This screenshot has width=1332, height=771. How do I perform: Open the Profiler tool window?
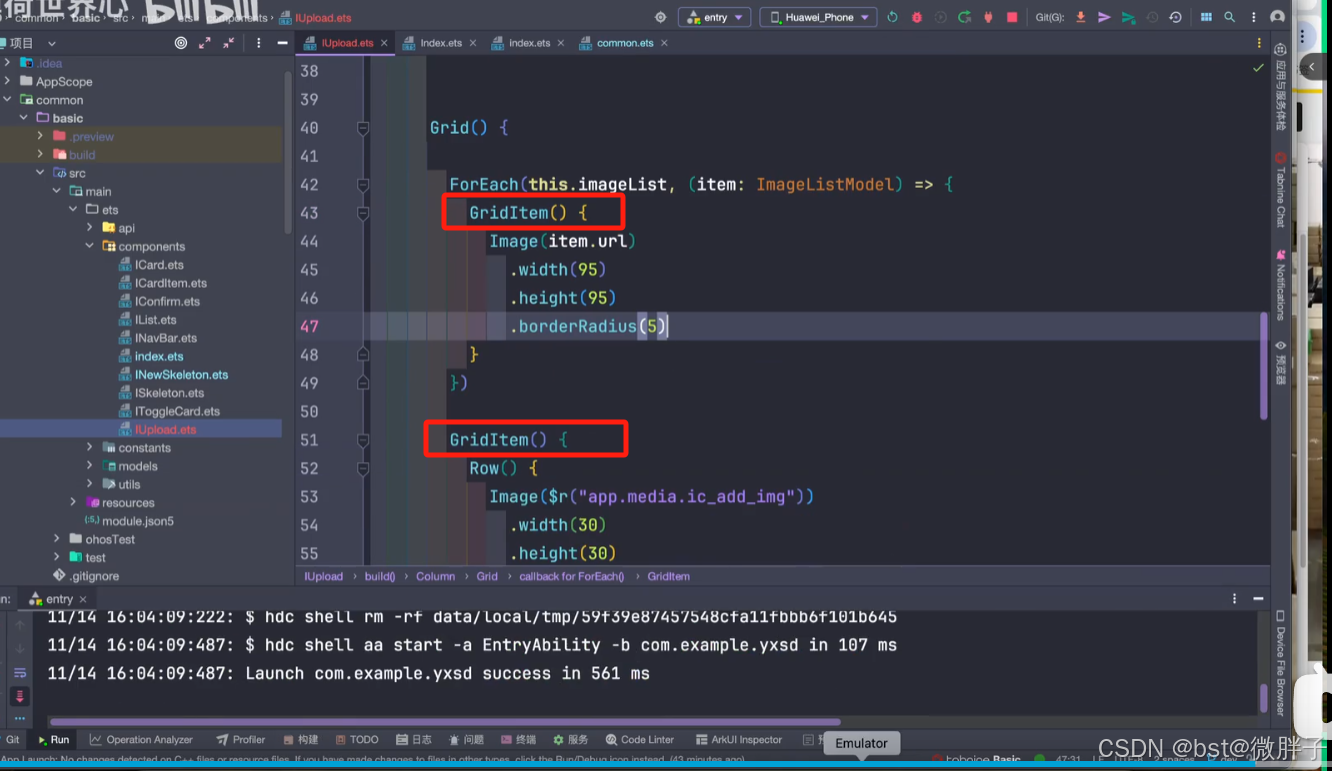pos(241,740)
